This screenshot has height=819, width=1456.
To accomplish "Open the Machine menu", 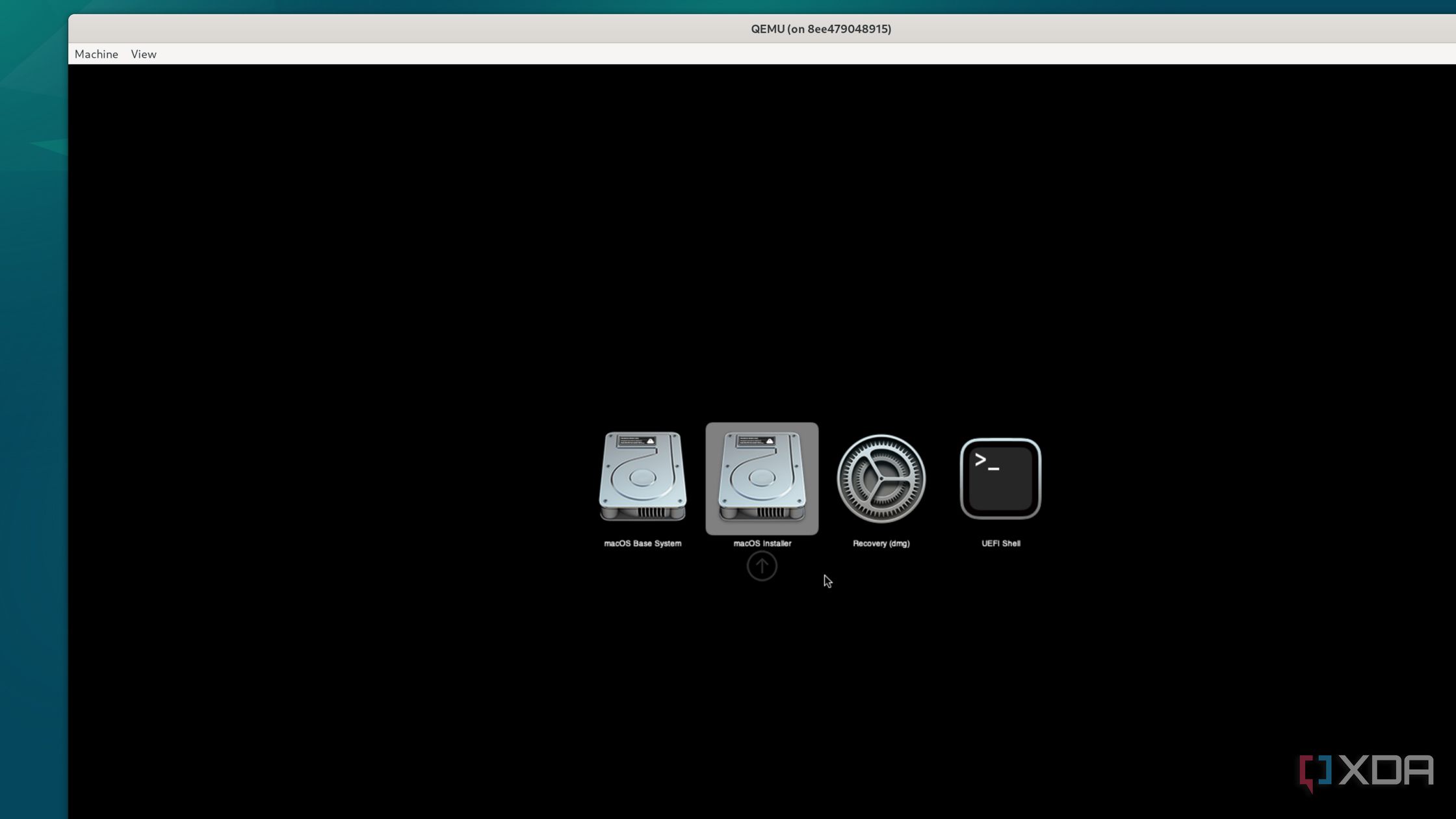I will (96, 54).
